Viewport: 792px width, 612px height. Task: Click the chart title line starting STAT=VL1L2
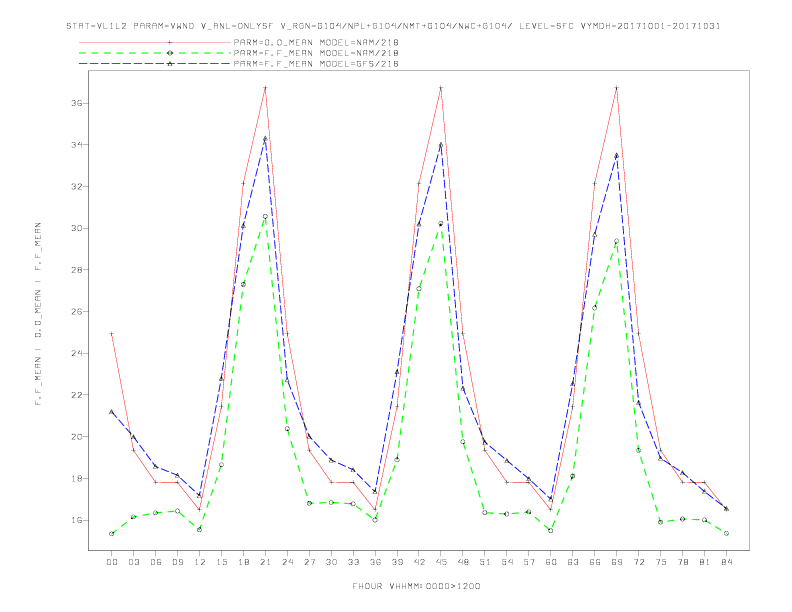[393, 26]
